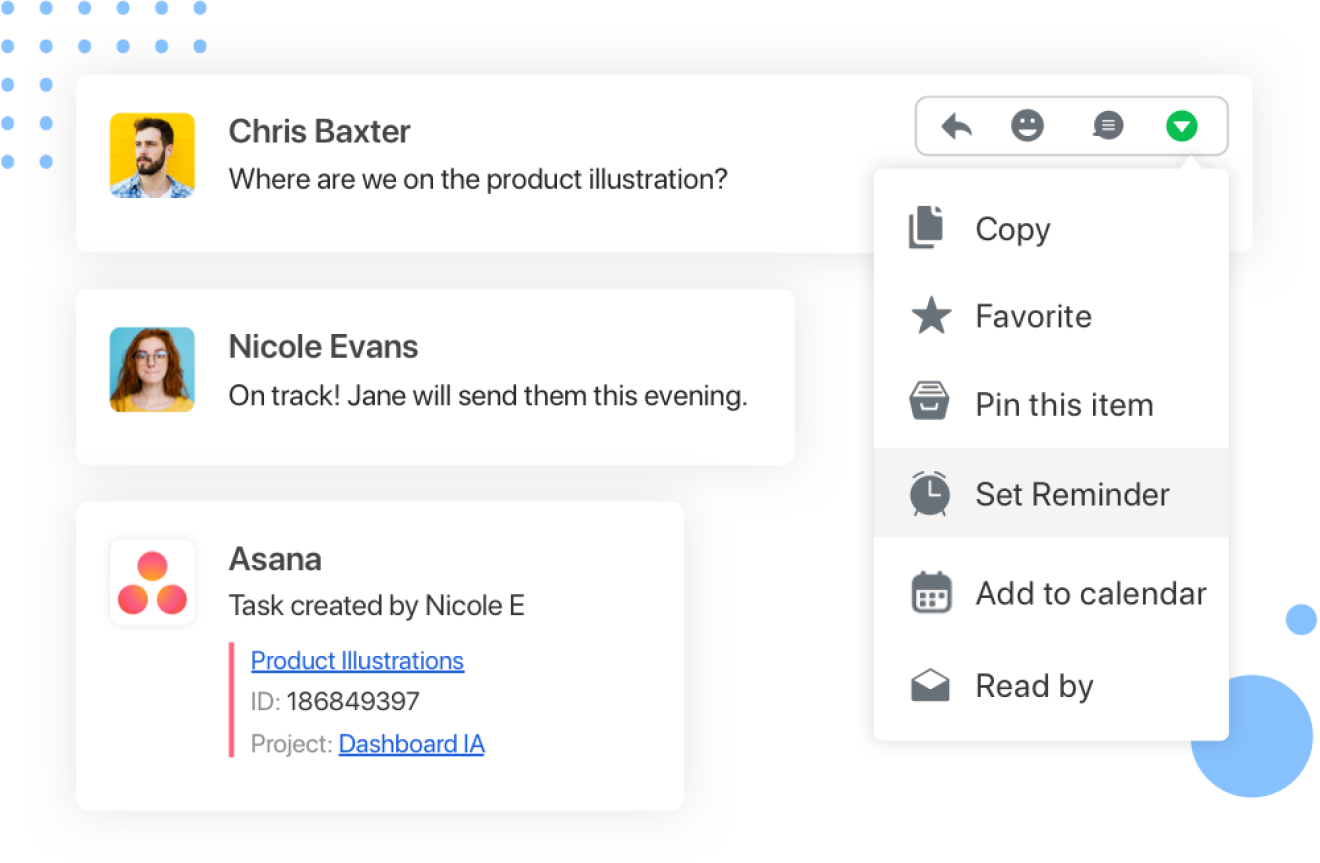Click the Asana task ID number
This screenshot has width=1320, height=863.
[370, 701]
